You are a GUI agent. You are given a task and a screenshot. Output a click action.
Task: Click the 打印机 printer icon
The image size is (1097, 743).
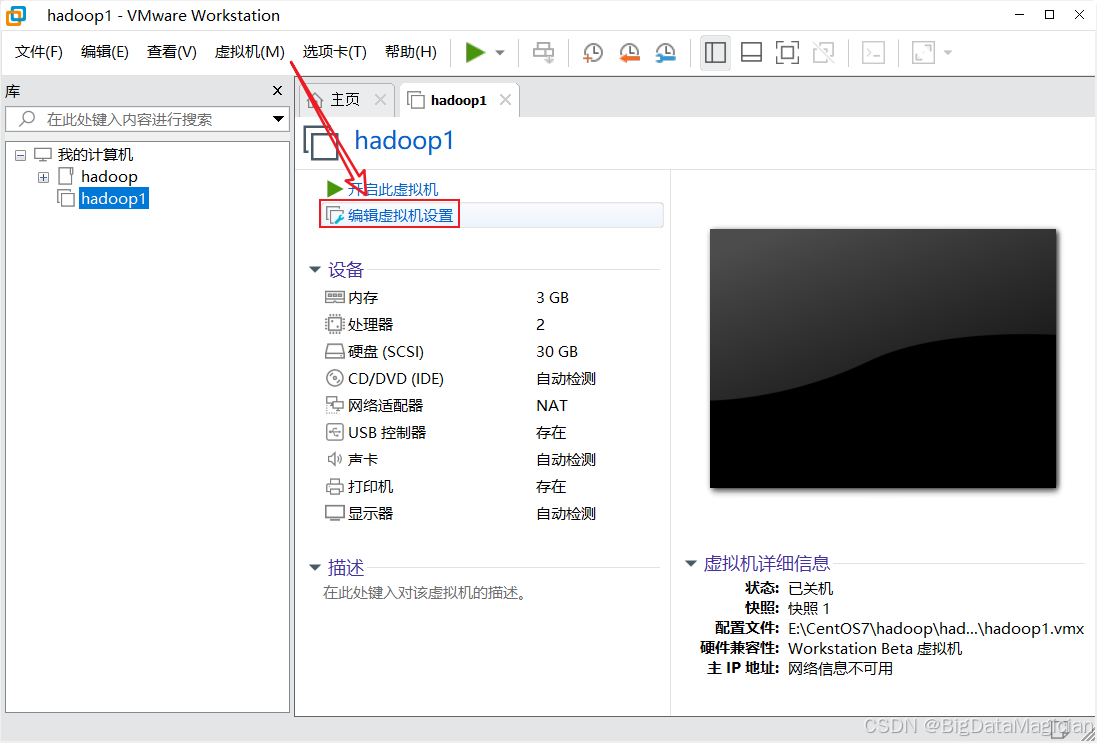[x=334, y=487]
